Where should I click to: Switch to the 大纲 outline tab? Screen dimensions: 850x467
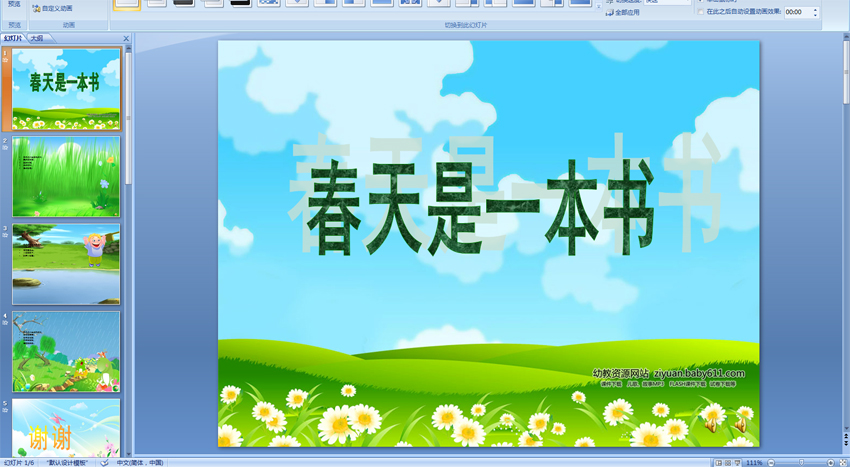click(x=37, y=38)
